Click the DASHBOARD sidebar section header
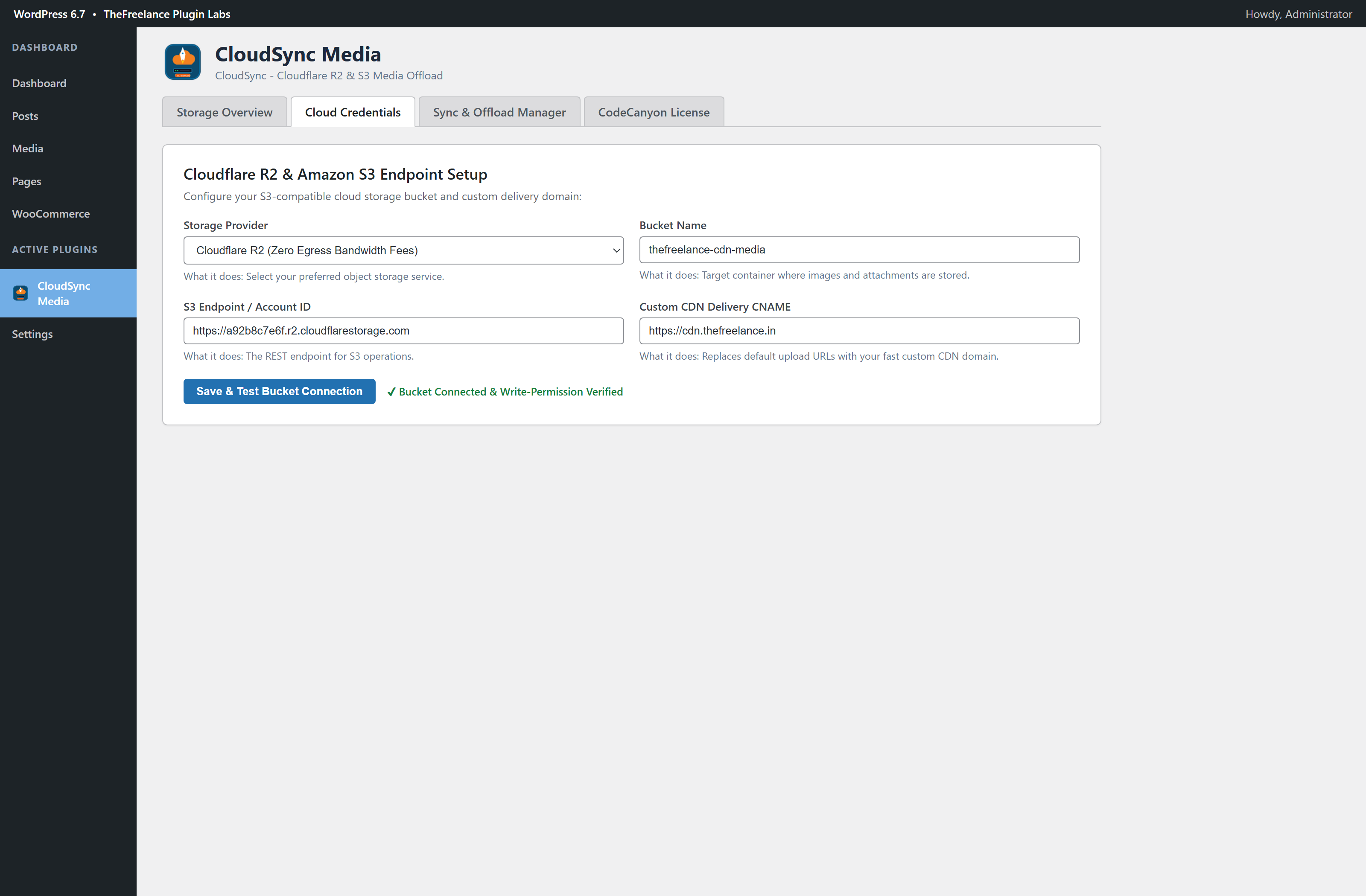Screen dimensions: 1366x896 [45, 48]
